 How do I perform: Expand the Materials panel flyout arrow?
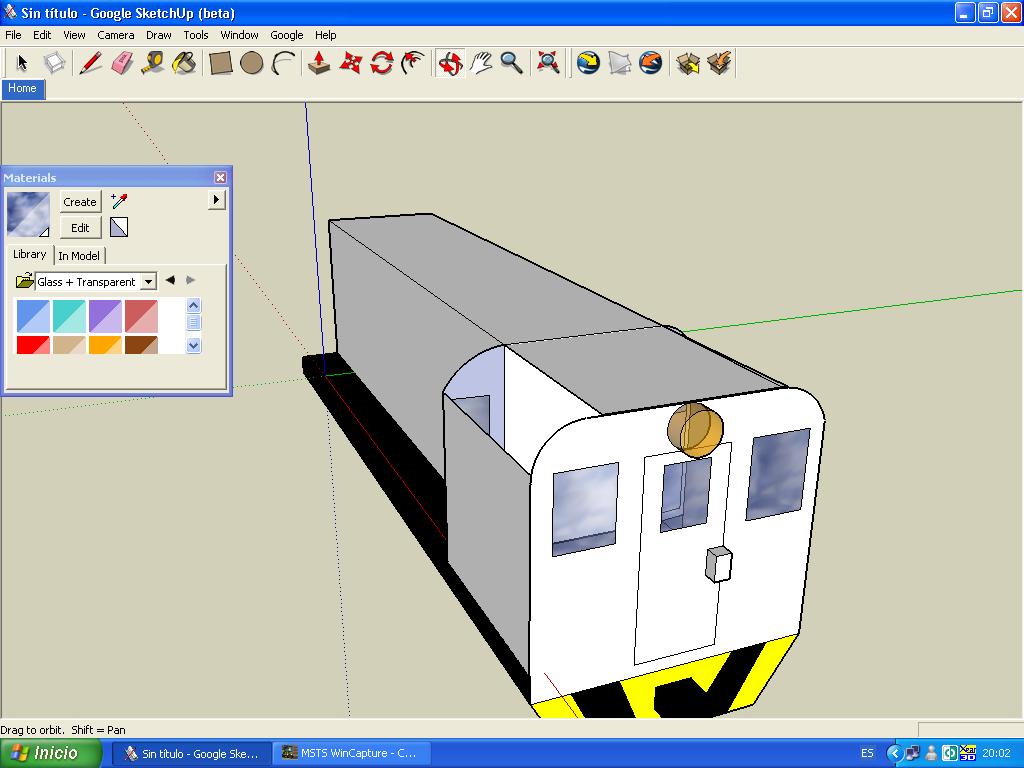point(216,200)
